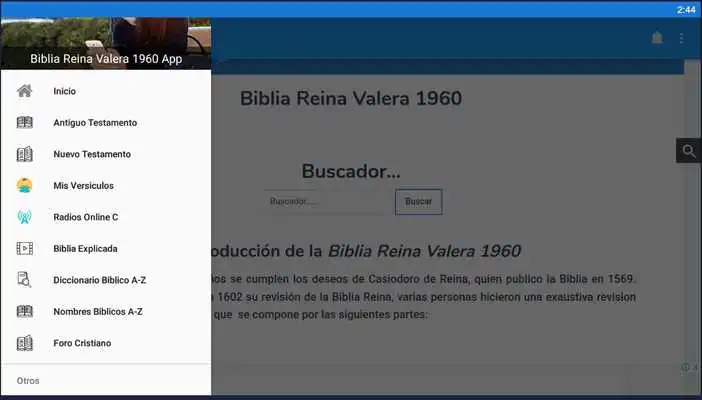Click the notification bell icon in header
Image resolution: width=702 pixels, height=400 pixels.
(657, 38)
